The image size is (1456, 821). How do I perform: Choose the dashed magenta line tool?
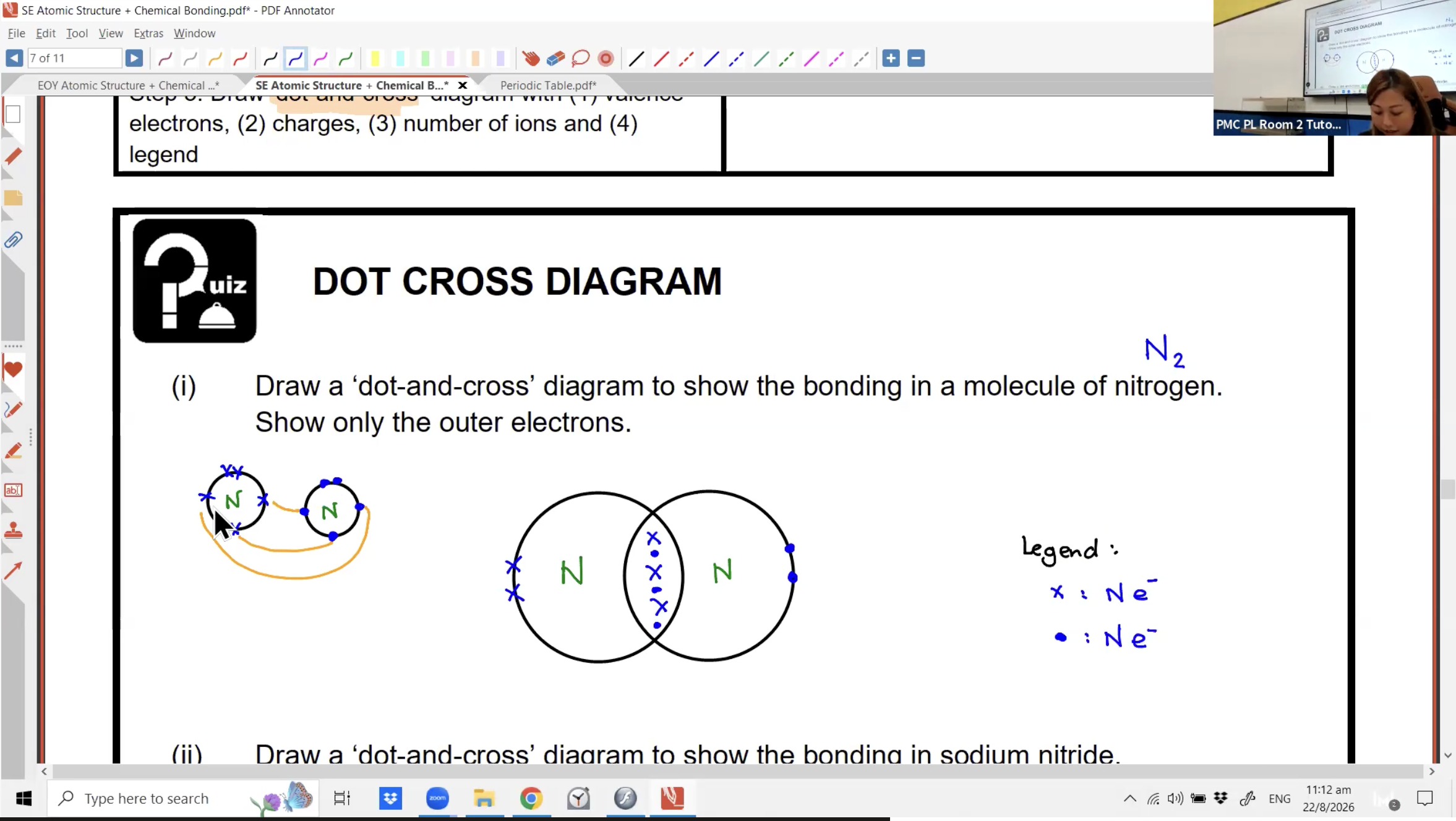tap(836, 59)
